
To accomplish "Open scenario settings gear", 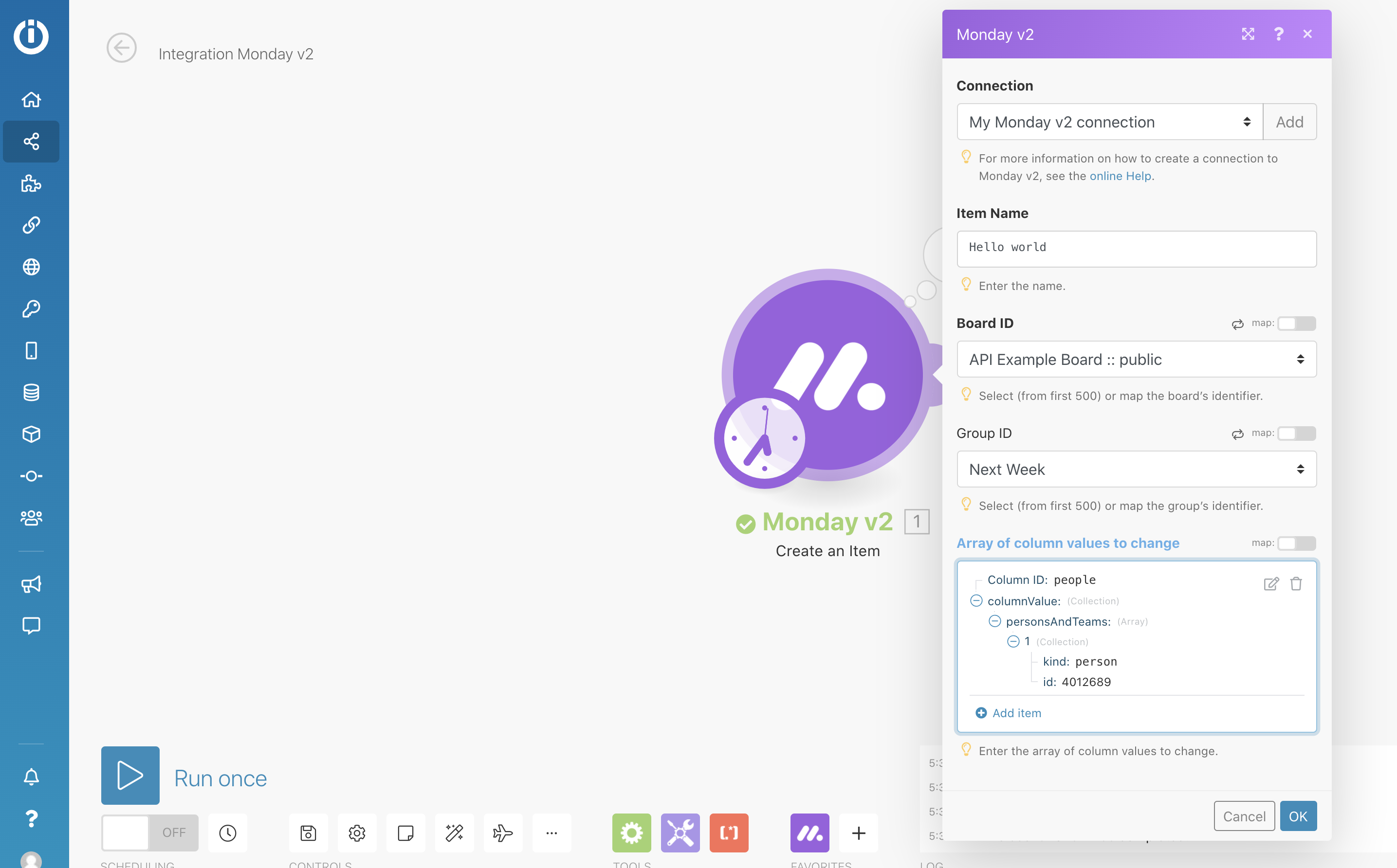I will [357, 833].
